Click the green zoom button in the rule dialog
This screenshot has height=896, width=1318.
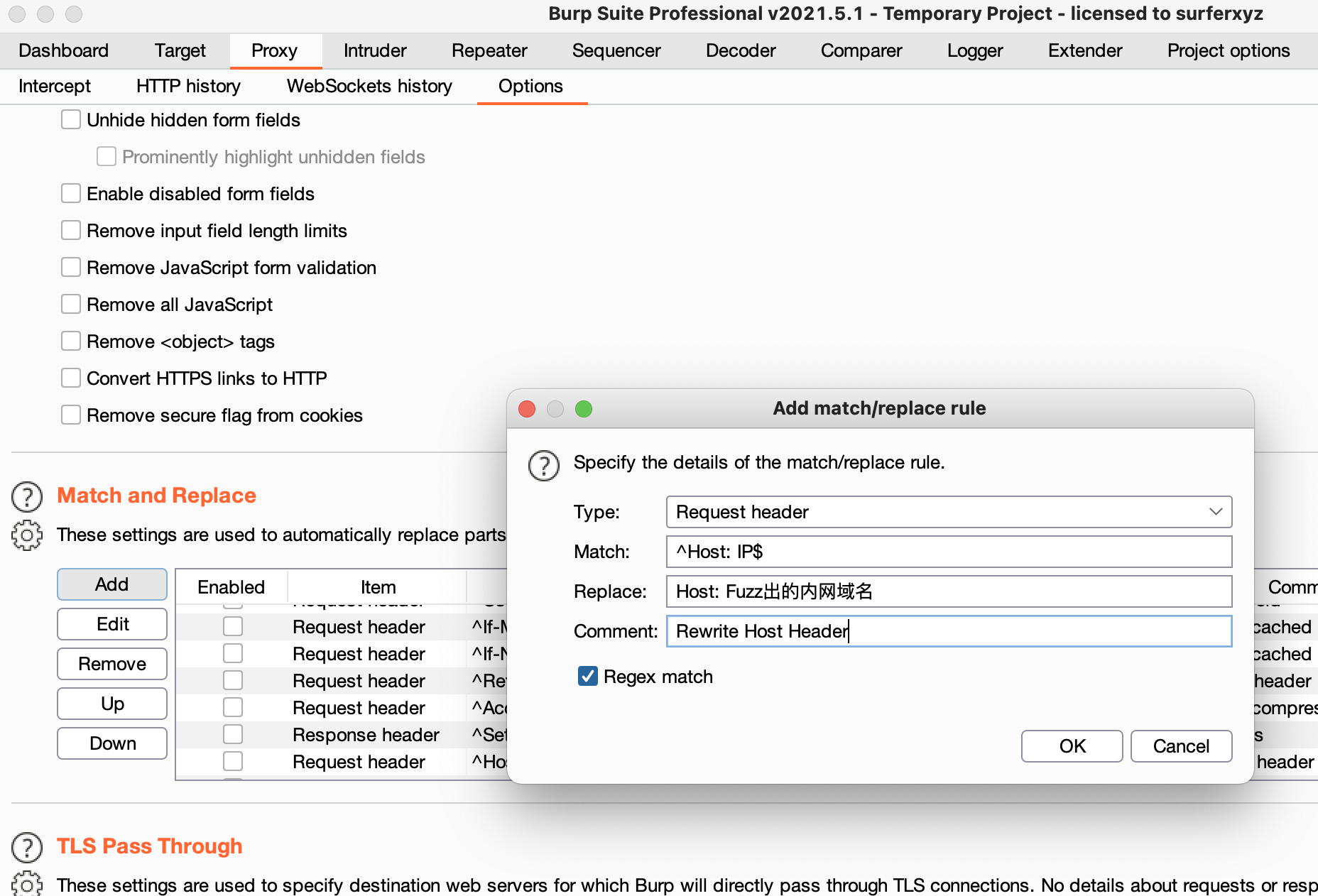(x=584, y=409)
